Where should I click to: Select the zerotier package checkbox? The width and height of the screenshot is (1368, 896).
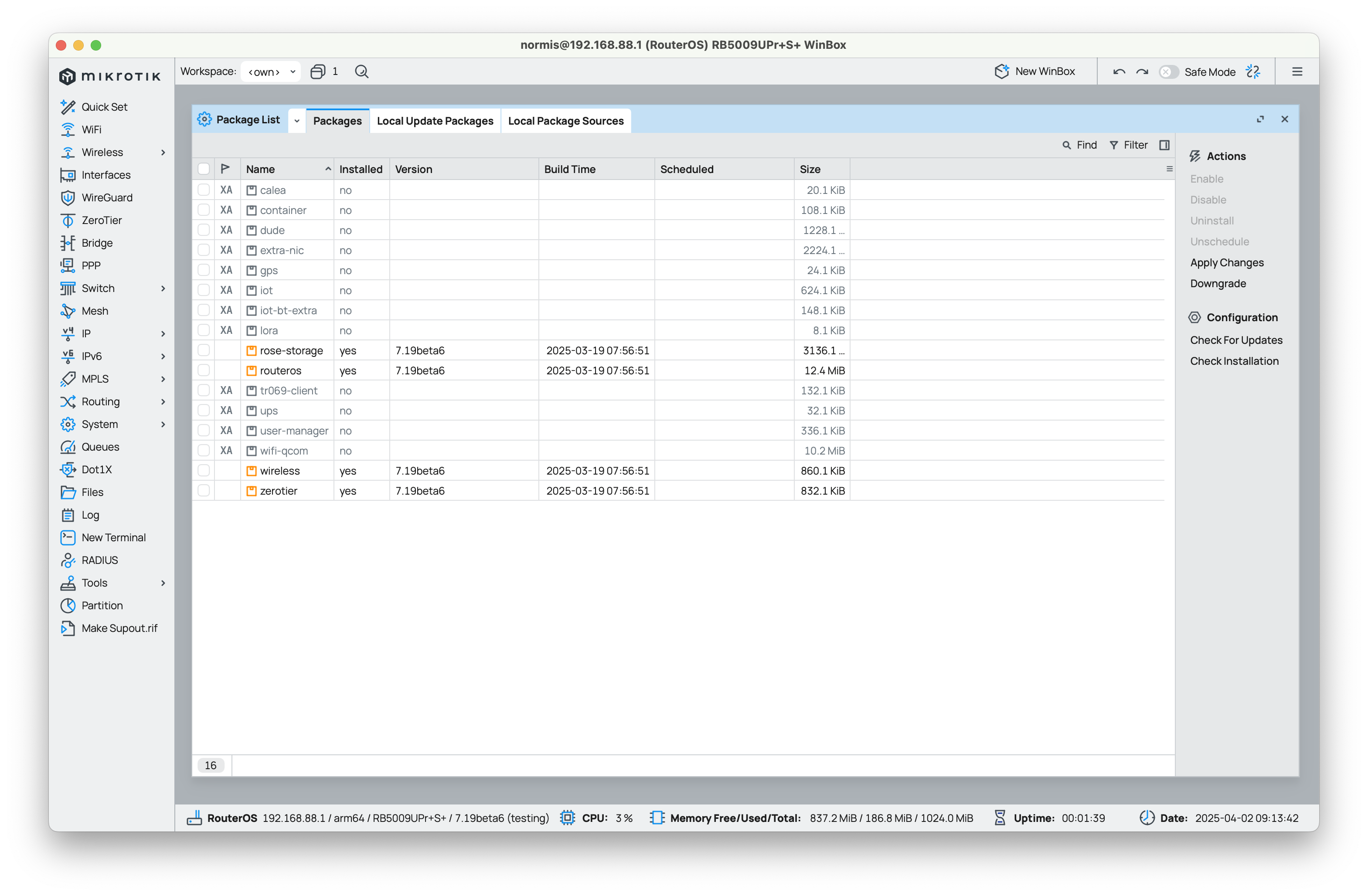[x=204, y=490]
